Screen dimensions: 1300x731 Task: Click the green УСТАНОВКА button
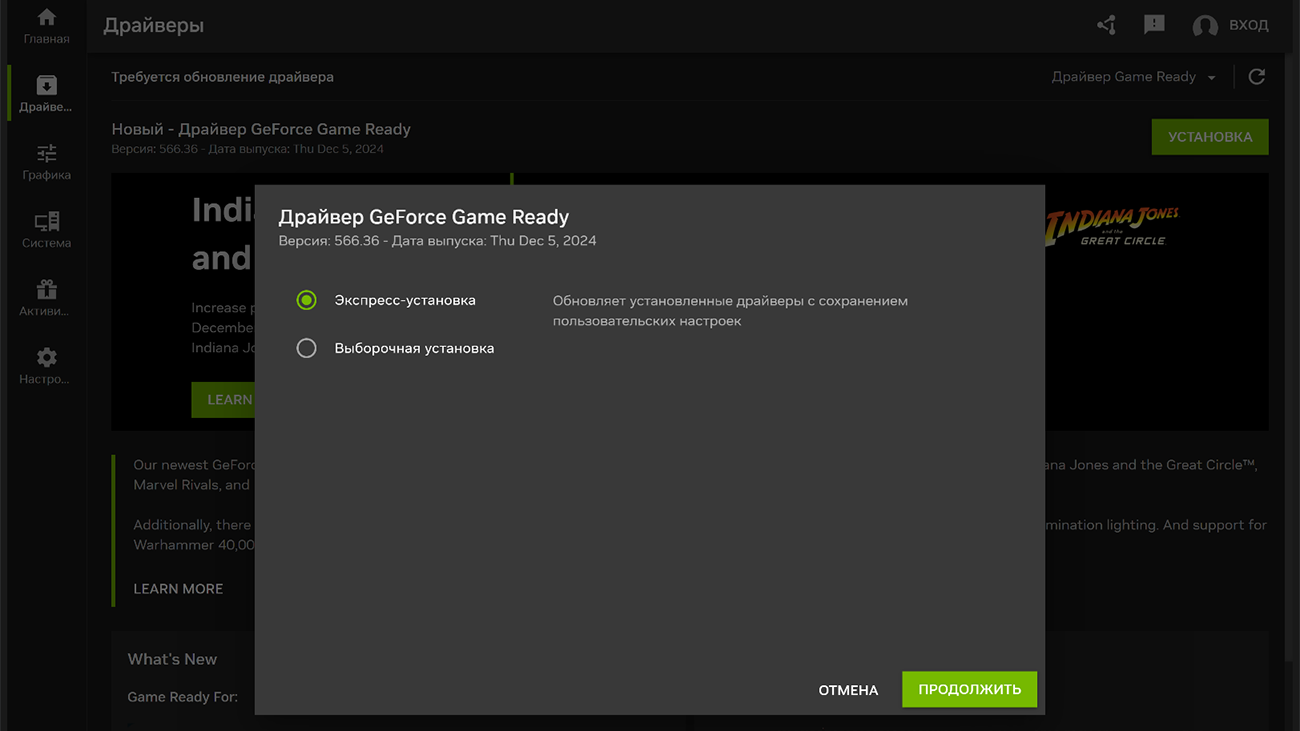[x=1210, y=137]
